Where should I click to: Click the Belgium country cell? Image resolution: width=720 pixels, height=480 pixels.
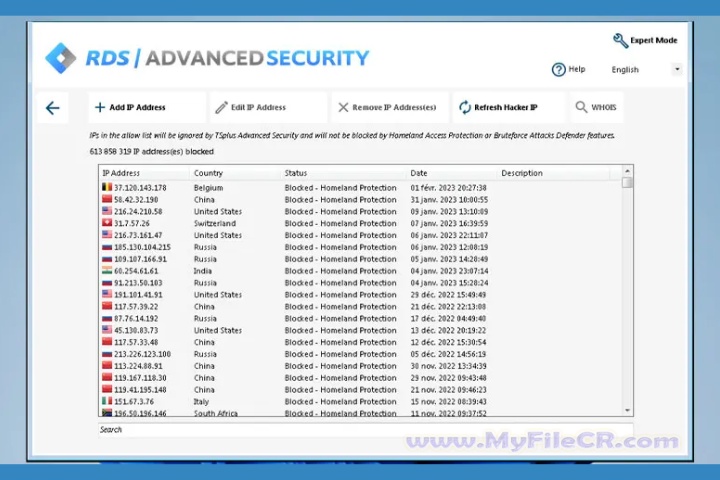pyautogui.click(x=208, y=188)
